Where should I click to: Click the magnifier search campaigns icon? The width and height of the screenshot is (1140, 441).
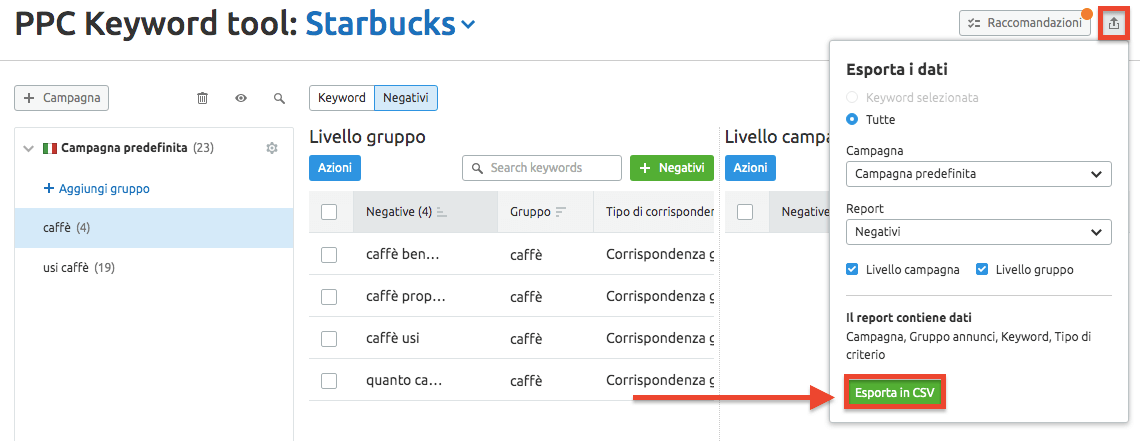click(x=279, y=98)
